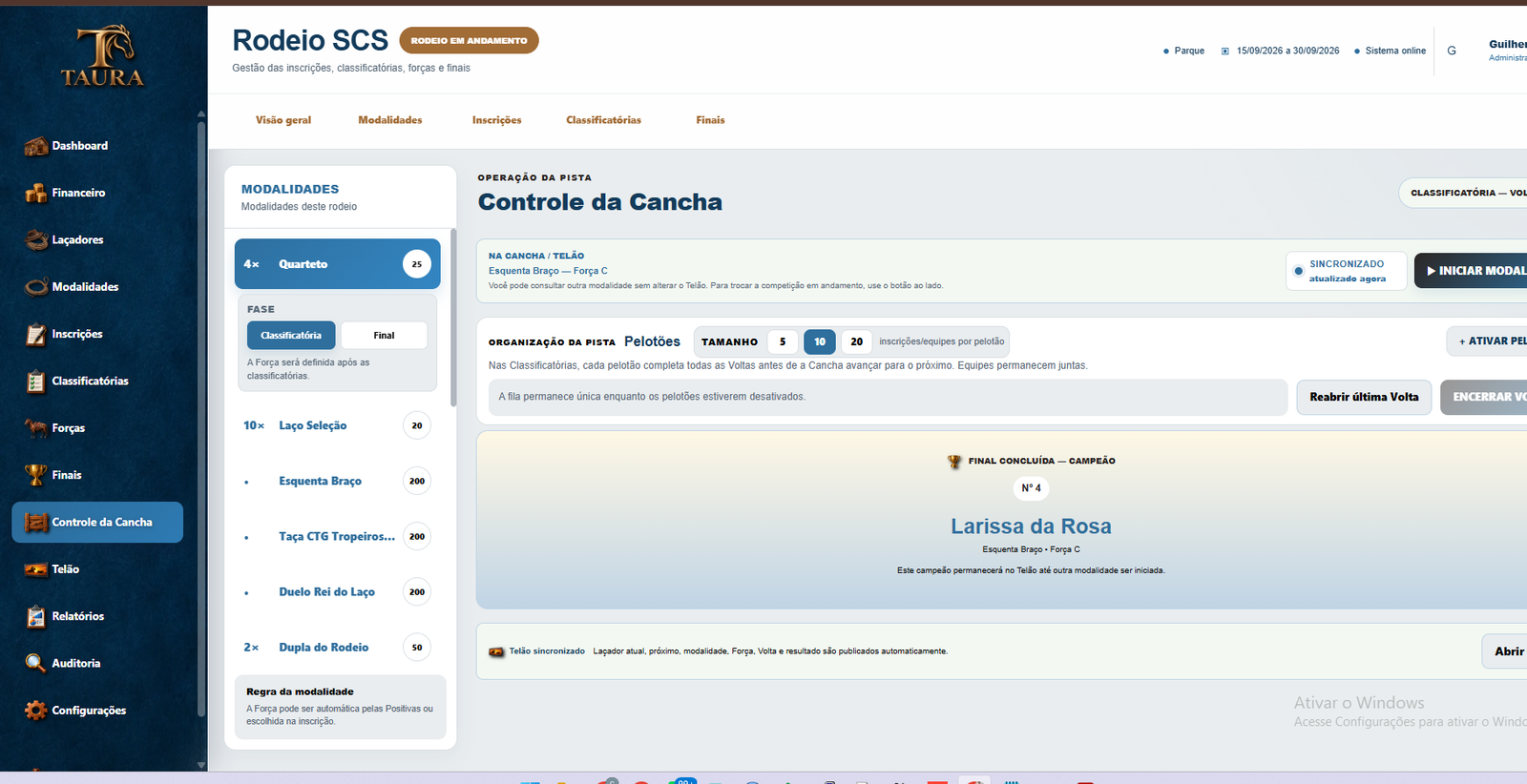Click the sidebar scroll down arrow
1527x784 pixels.
(201, 765)
